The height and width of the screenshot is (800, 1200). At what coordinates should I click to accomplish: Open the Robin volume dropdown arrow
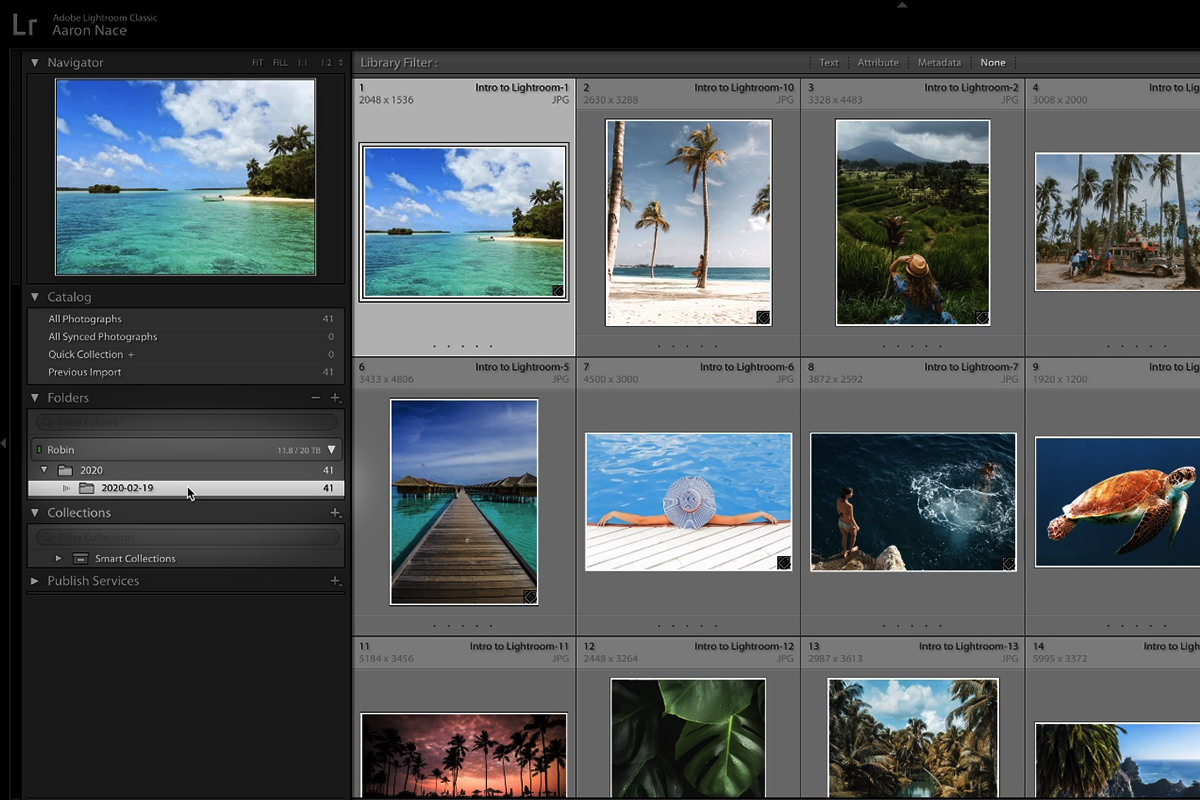332,450
